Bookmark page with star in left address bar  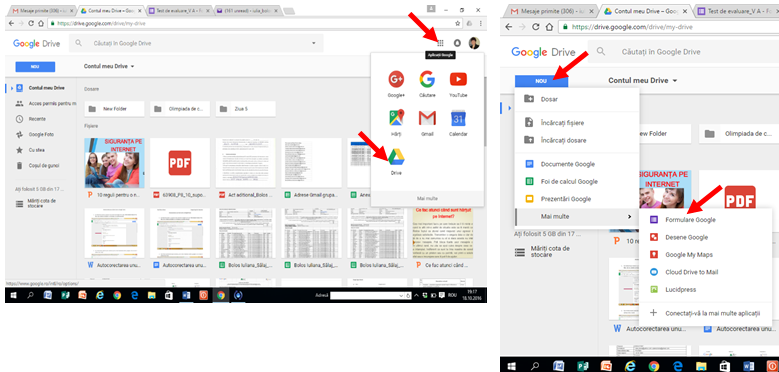(458, 23)
